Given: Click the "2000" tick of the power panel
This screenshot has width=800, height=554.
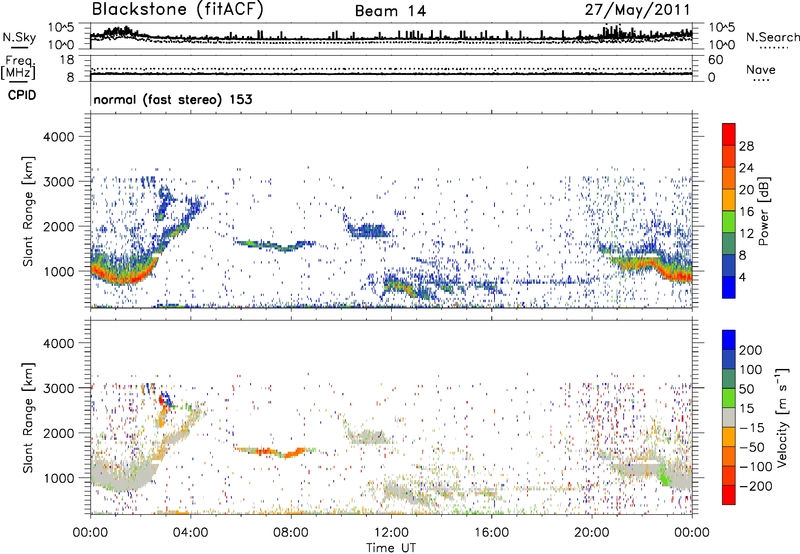Looking at the screenshot, I should click(x=59, y=226).
